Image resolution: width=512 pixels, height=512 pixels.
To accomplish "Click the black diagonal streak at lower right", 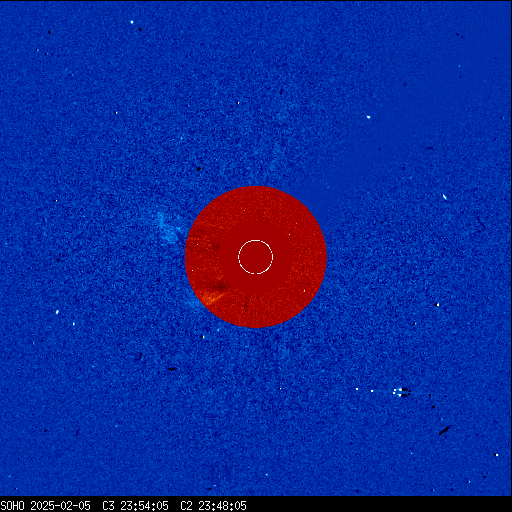I will (444, 431).
